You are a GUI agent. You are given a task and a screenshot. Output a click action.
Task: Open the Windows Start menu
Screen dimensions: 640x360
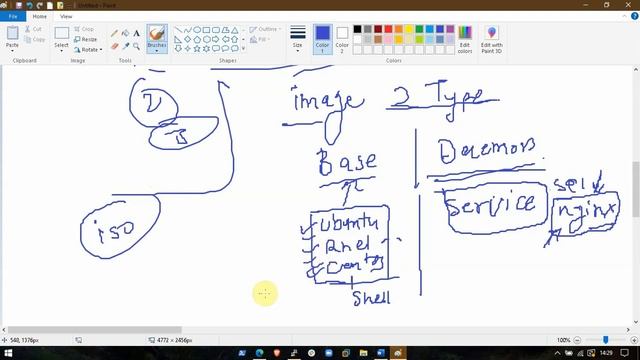coord(8,353)
